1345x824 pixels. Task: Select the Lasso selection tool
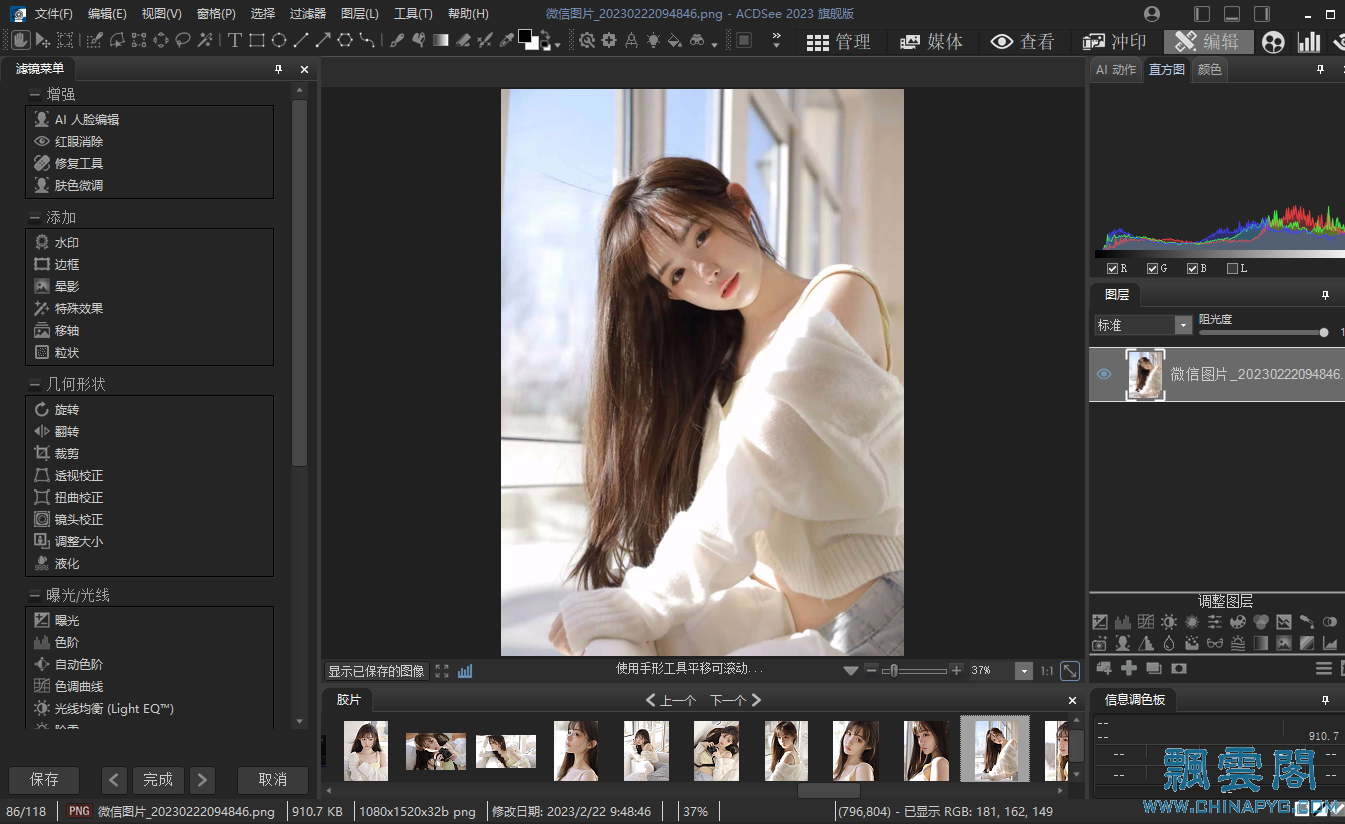183,40
